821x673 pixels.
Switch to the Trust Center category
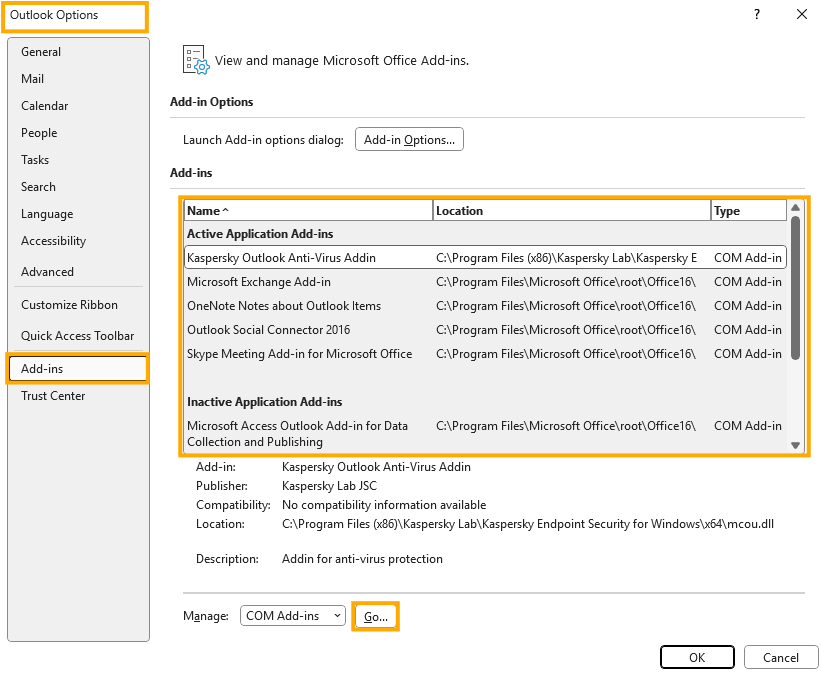click(x=53, y=396)
